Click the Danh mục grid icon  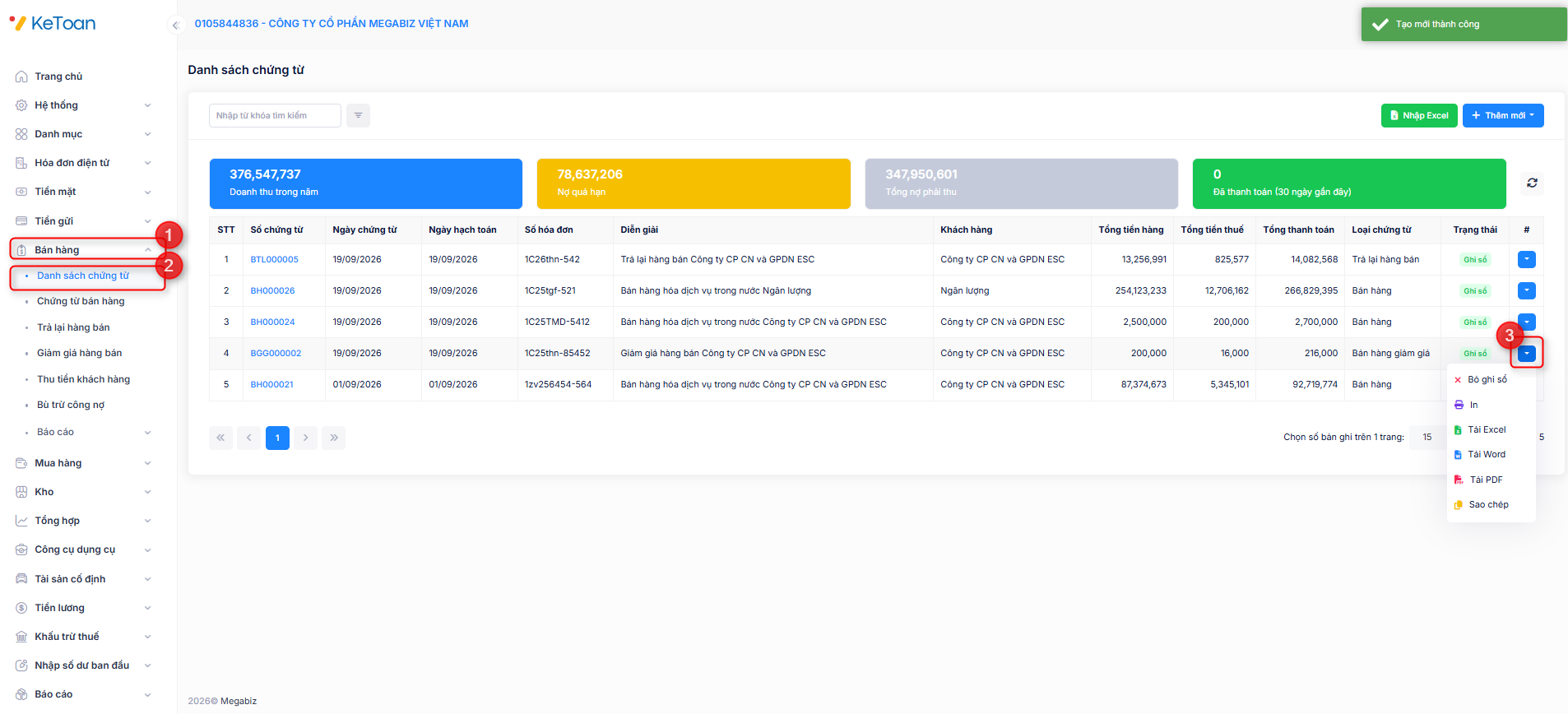click(21, 134)
